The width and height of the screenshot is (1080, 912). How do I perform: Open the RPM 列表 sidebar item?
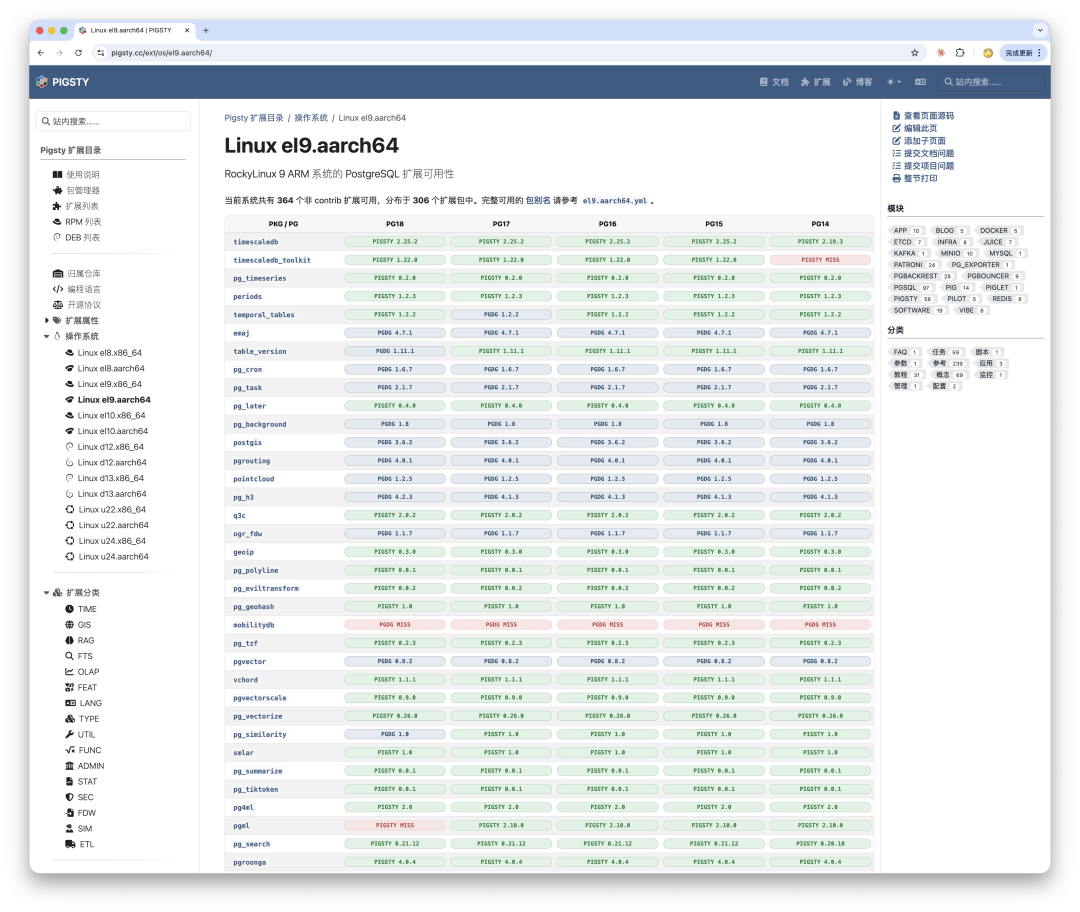point(83,222)
